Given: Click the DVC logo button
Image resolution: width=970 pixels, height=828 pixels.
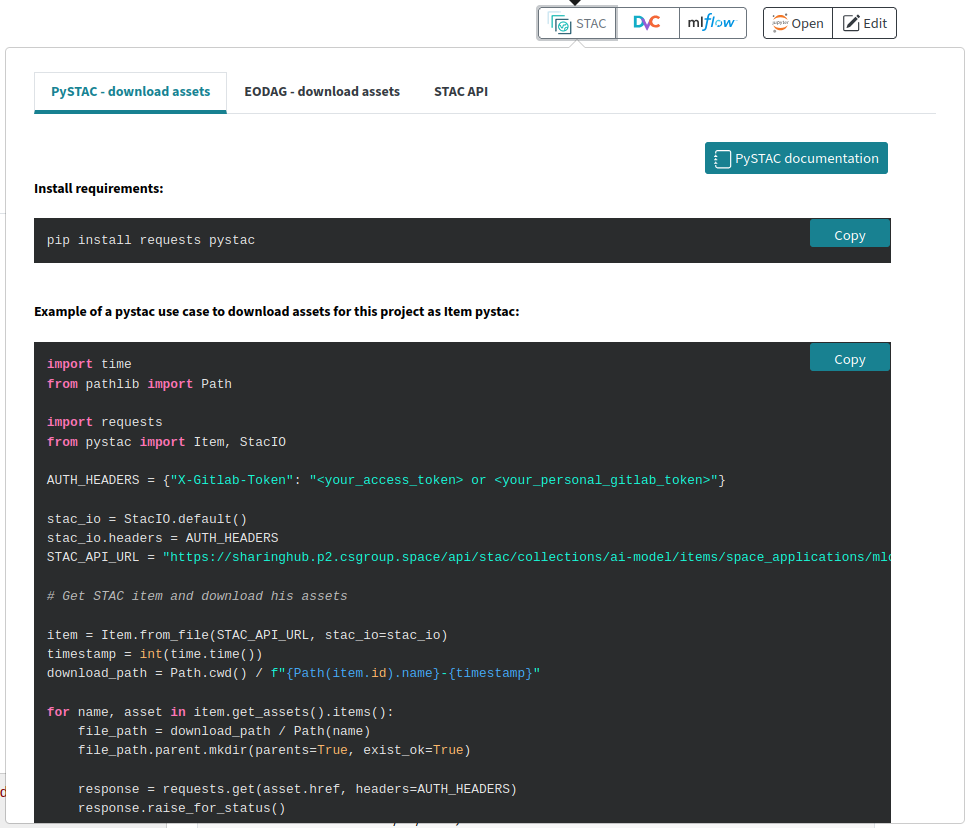Looking at the screenshot, I should 647,23.
